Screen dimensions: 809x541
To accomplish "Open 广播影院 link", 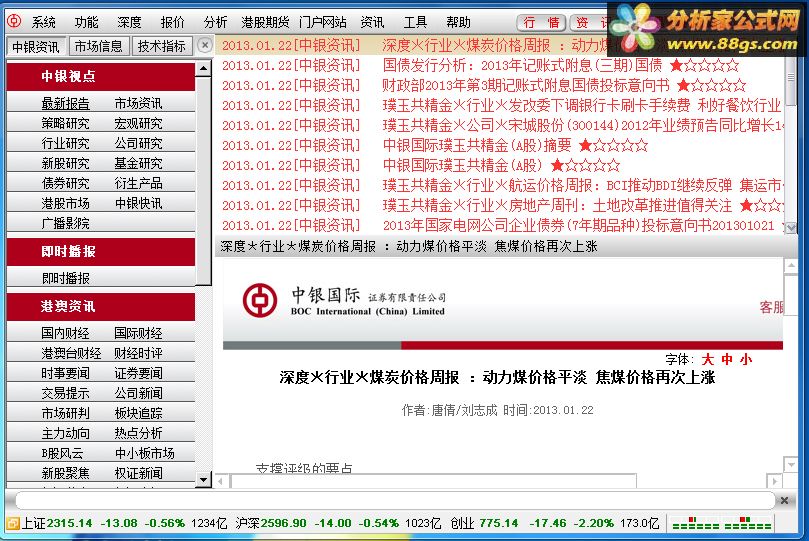I will coord(66,223).
